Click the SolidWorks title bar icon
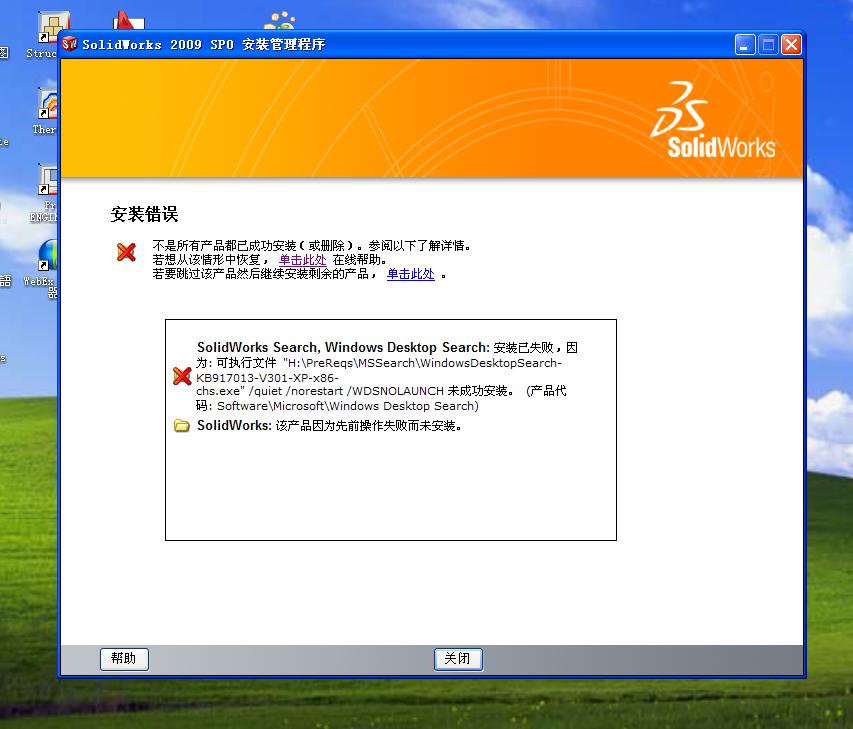This screenshot has width=853, height=729. coord(70,44)
